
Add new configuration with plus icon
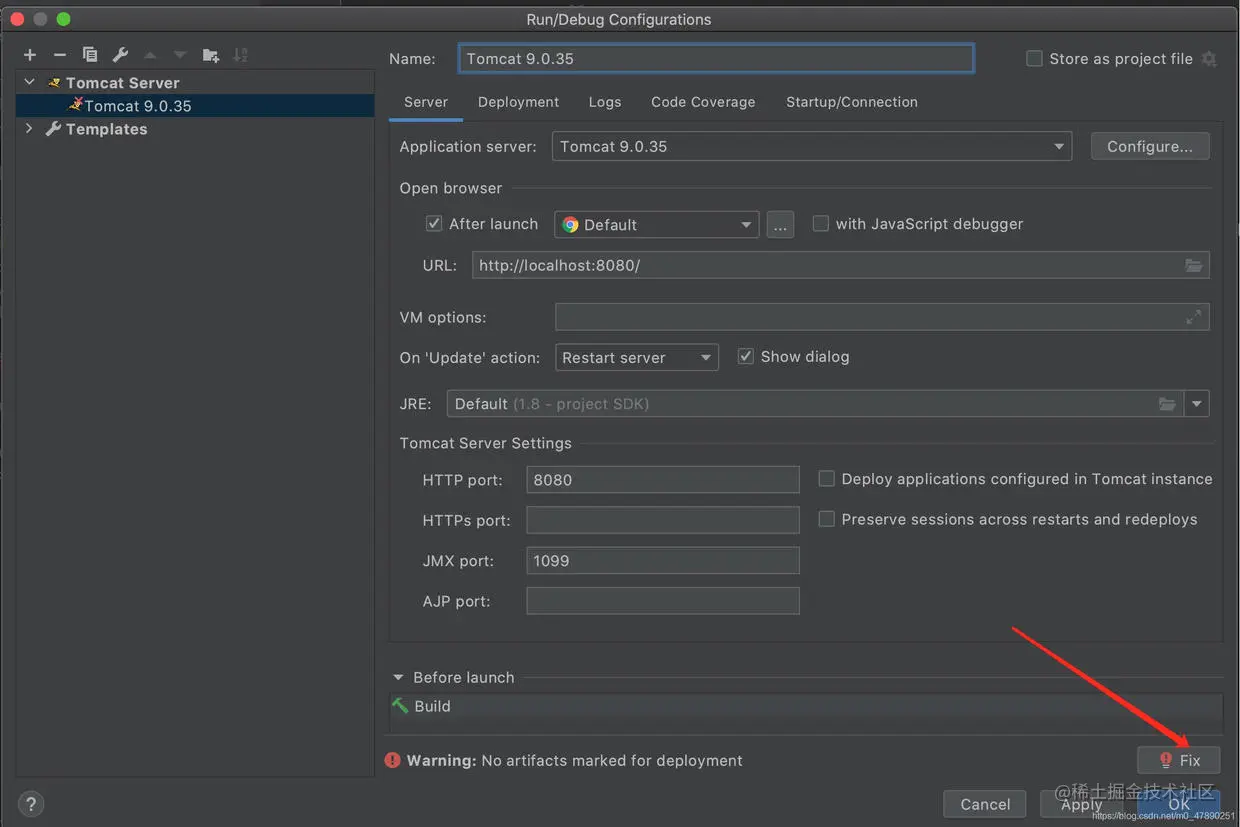[30, 55]
